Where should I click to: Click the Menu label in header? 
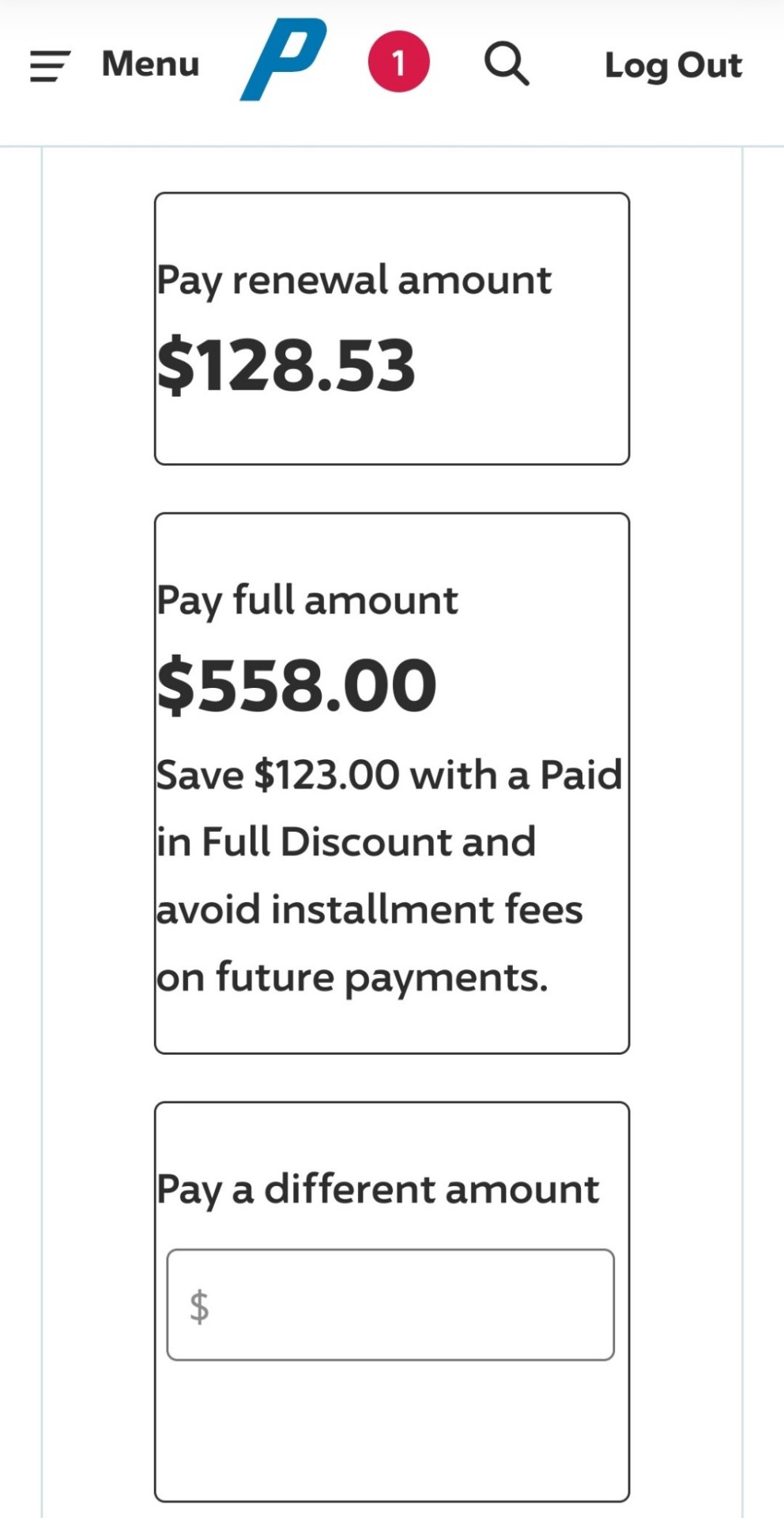coord(150,64)
